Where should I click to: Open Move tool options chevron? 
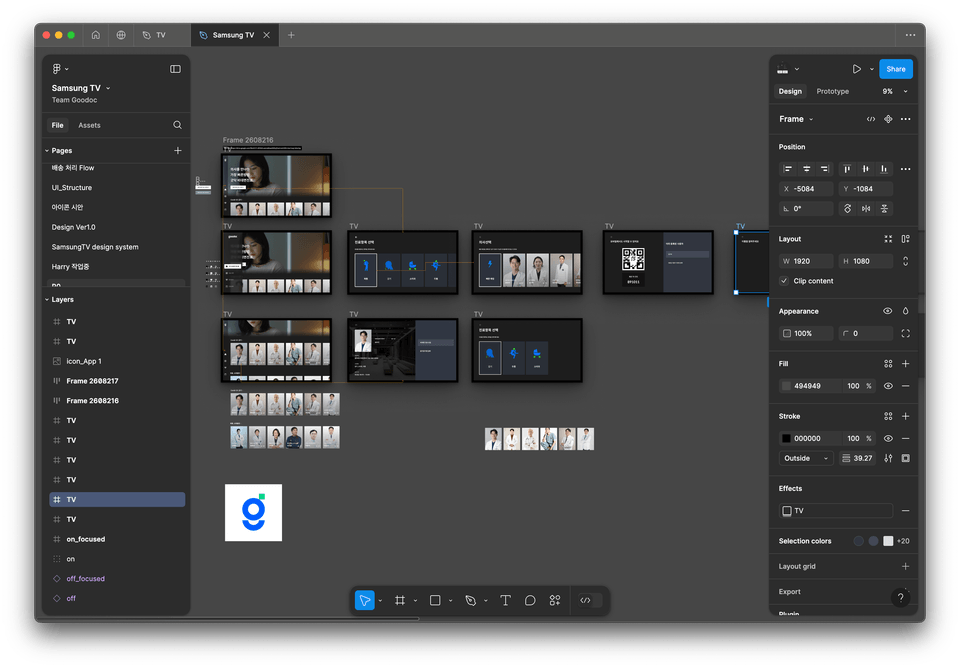[x=380, y=601]
